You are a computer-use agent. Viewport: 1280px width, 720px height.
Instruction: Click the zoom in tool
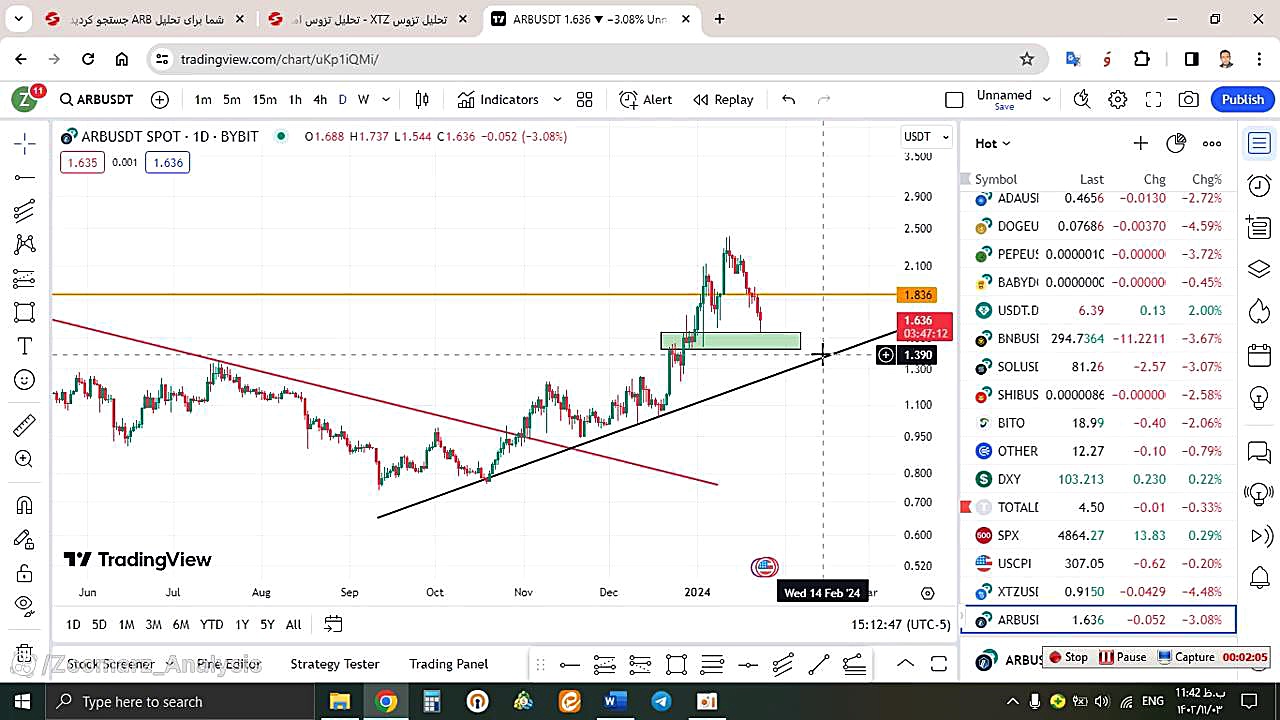point(25,460)
